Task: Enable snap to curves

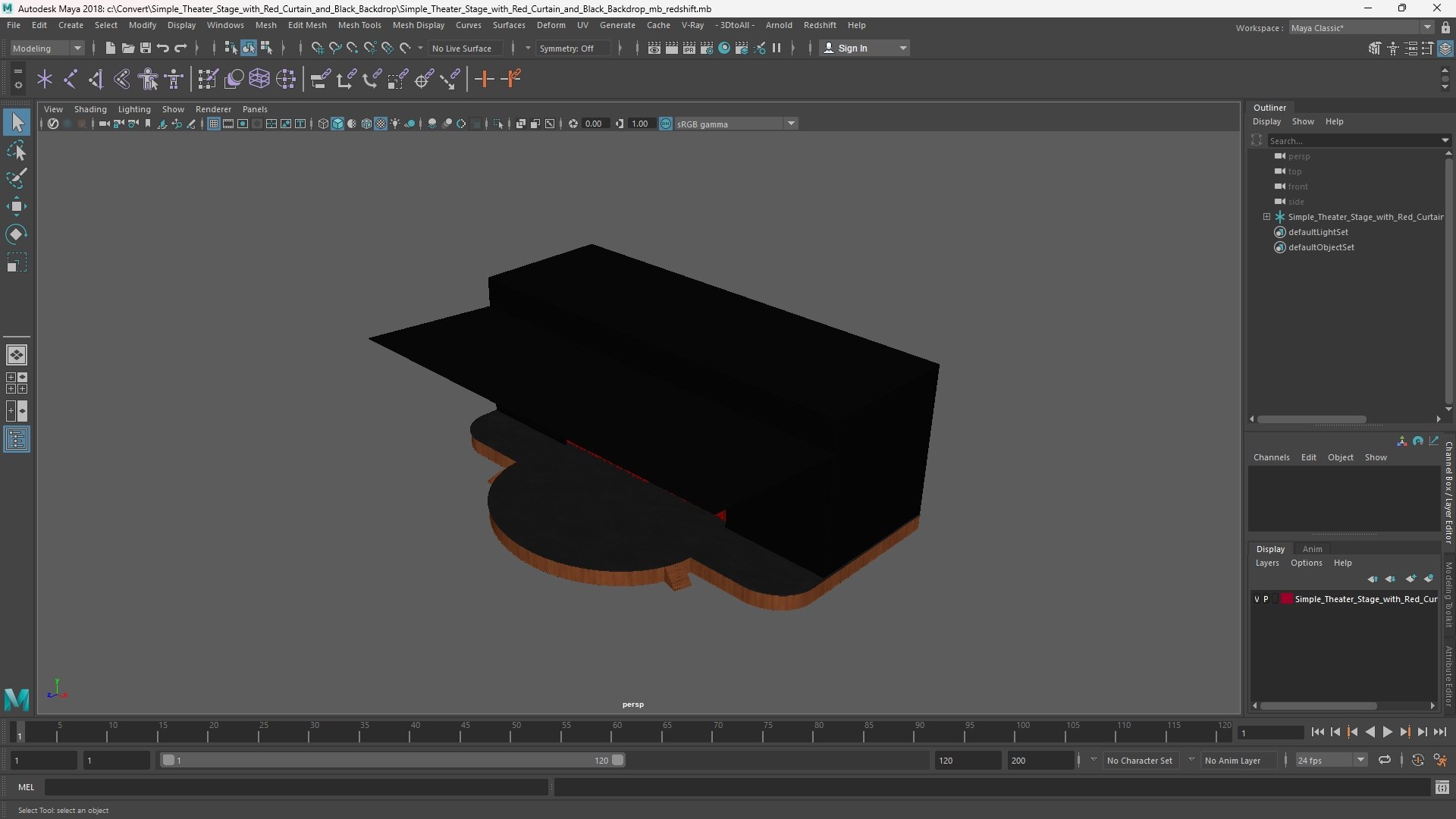Action: tap(334, 48)
